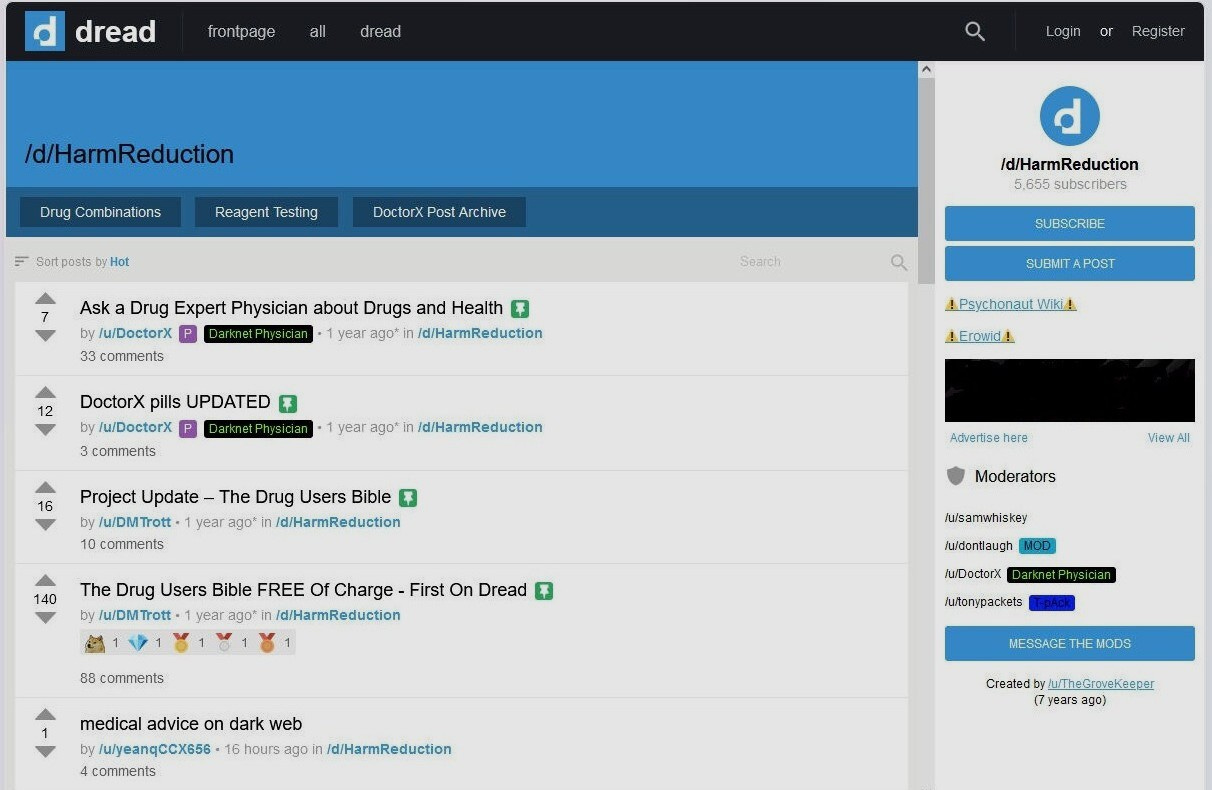
Task: Open the Drug Combinations tab
Action: click(100, 212)
